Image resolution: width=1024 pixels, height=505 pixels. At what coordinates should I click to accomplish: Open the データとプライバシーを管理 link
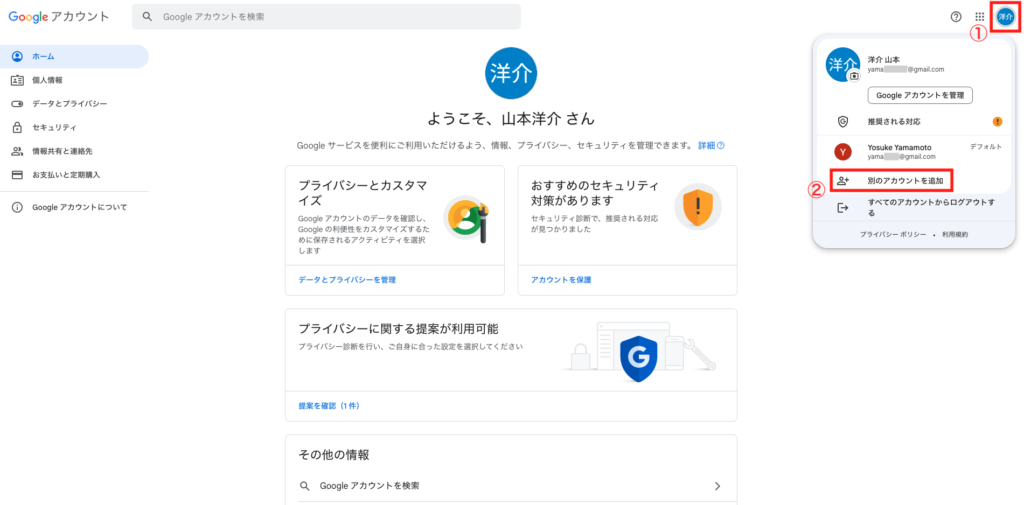click(347, 280)
